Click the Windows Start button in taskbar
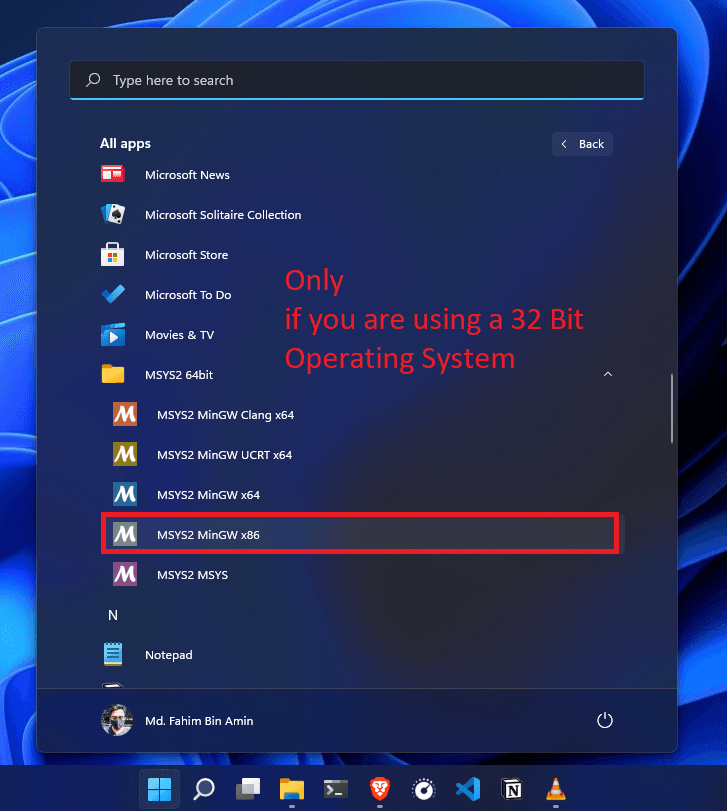Screen dimensions: 727x811 coord(159,789)
